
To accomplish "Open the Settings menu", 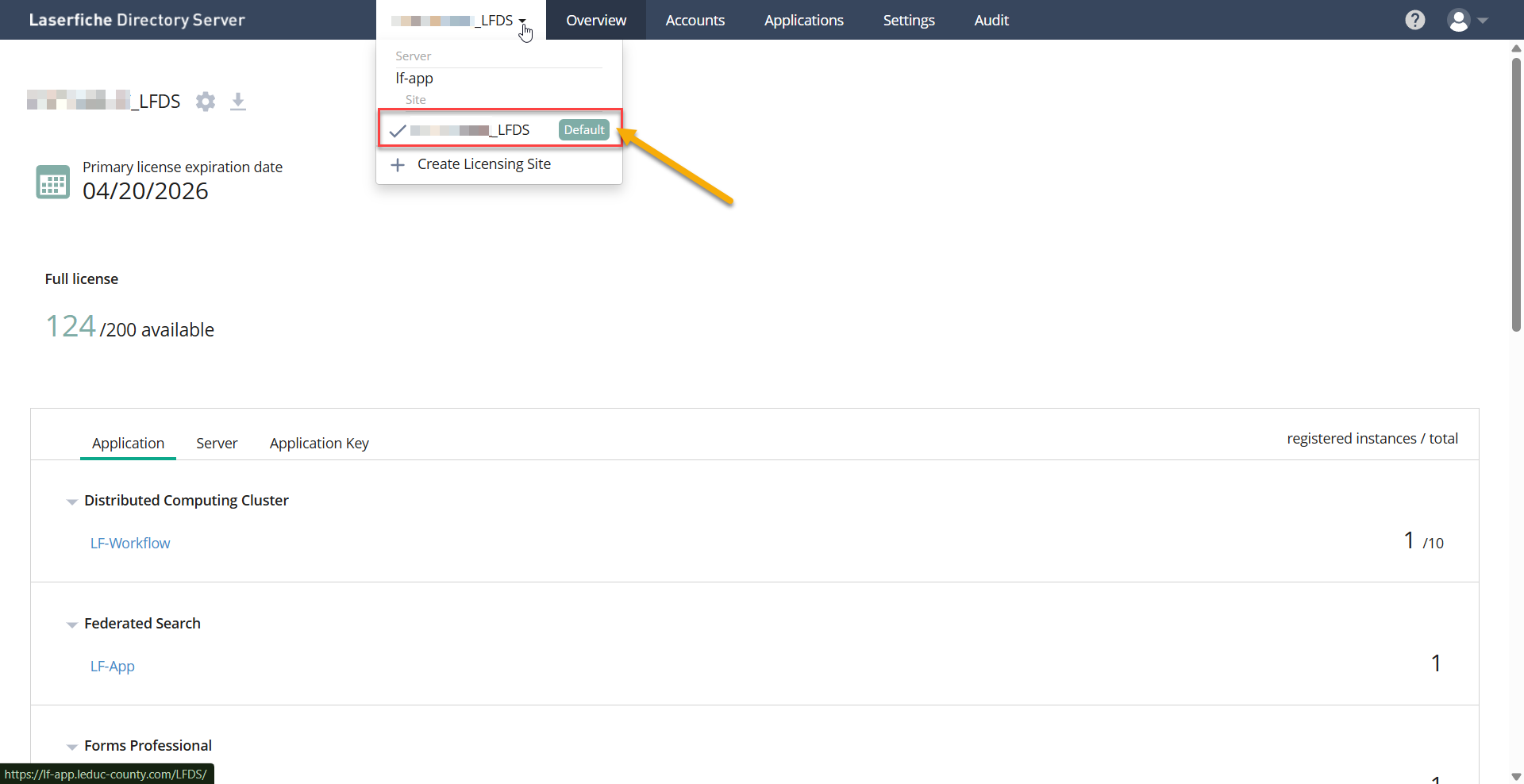I will 909,20.
